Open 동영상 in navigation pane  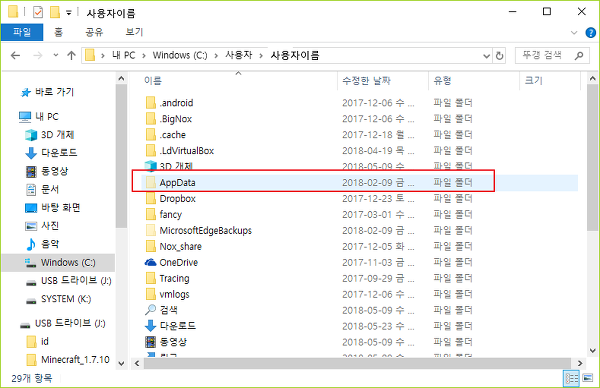(47, 171)
